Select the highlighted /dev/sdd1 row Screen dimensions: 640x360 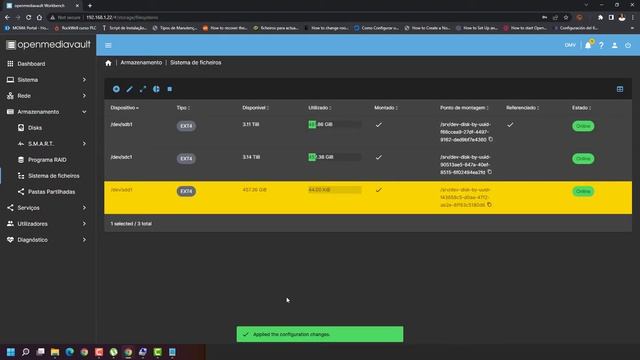(368, 198)
